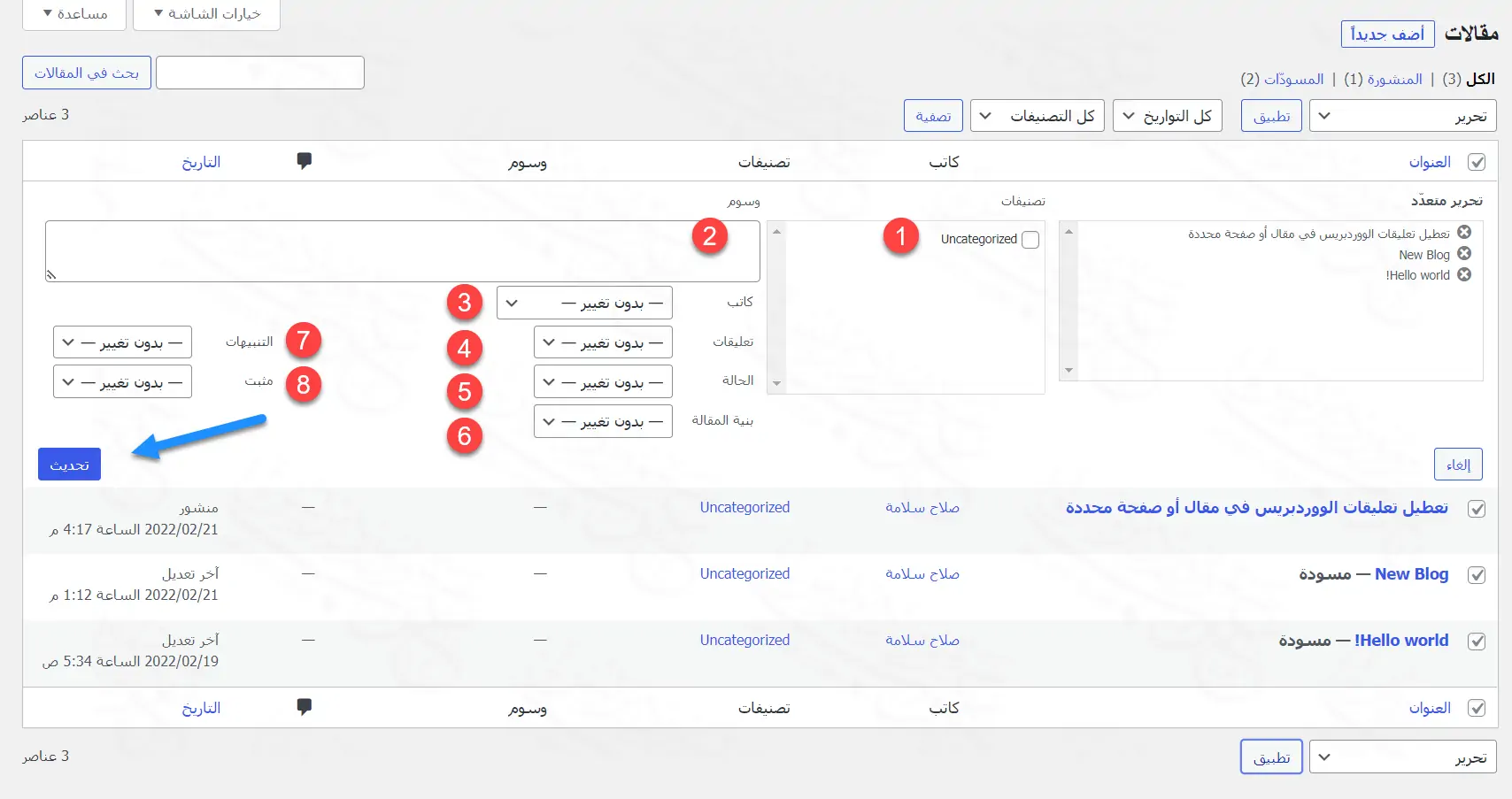Open the help (مساعدة) tab
Viewport: 1512px width, 799px height.
pos(75,14)
